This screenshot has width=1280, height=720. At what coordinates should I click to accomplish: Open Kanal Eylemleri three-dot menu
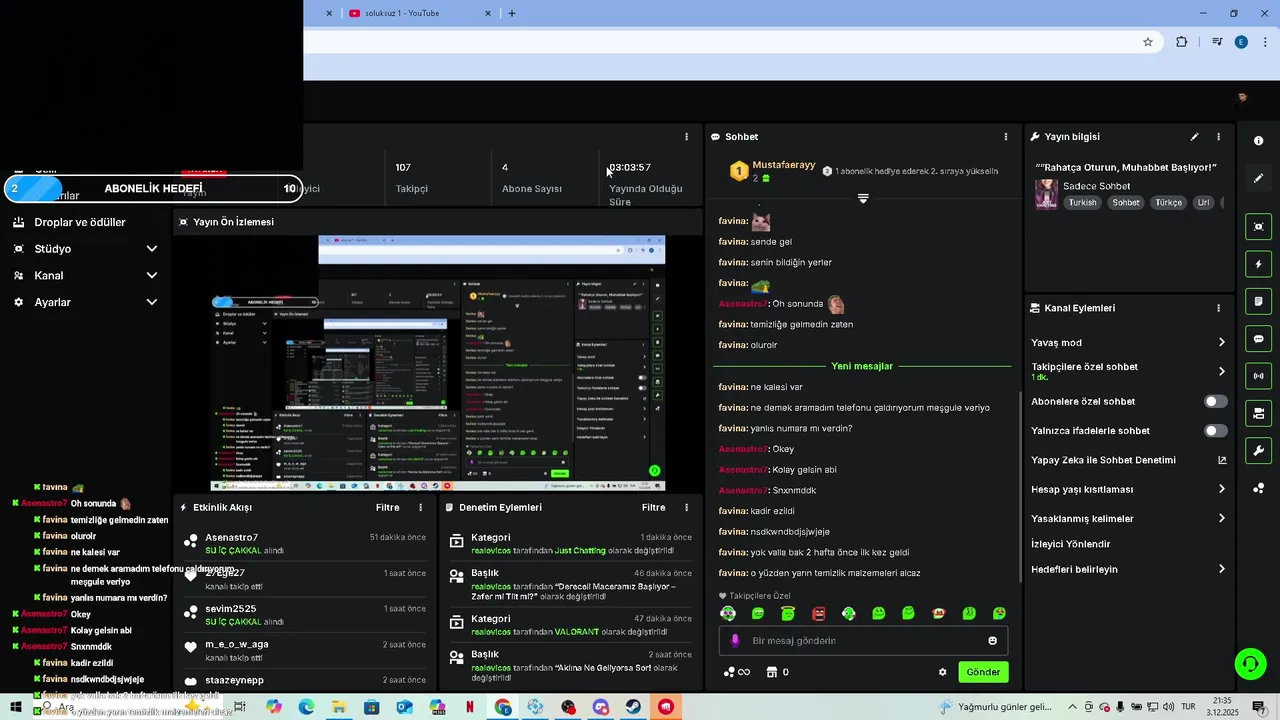(x=1218, y=308)
